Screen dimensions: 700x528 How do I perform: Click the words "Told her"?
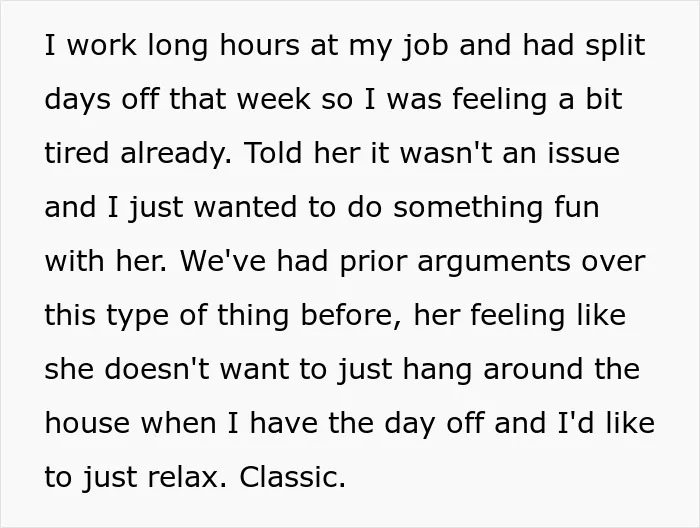point(302,153)
